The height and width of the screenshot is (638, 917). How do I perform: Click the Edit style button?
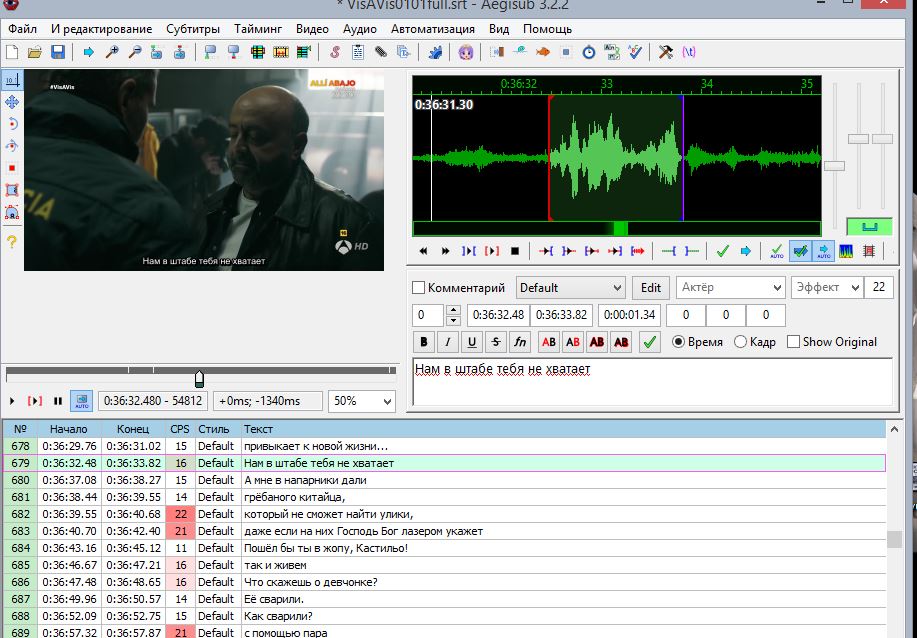click(650, 288)
